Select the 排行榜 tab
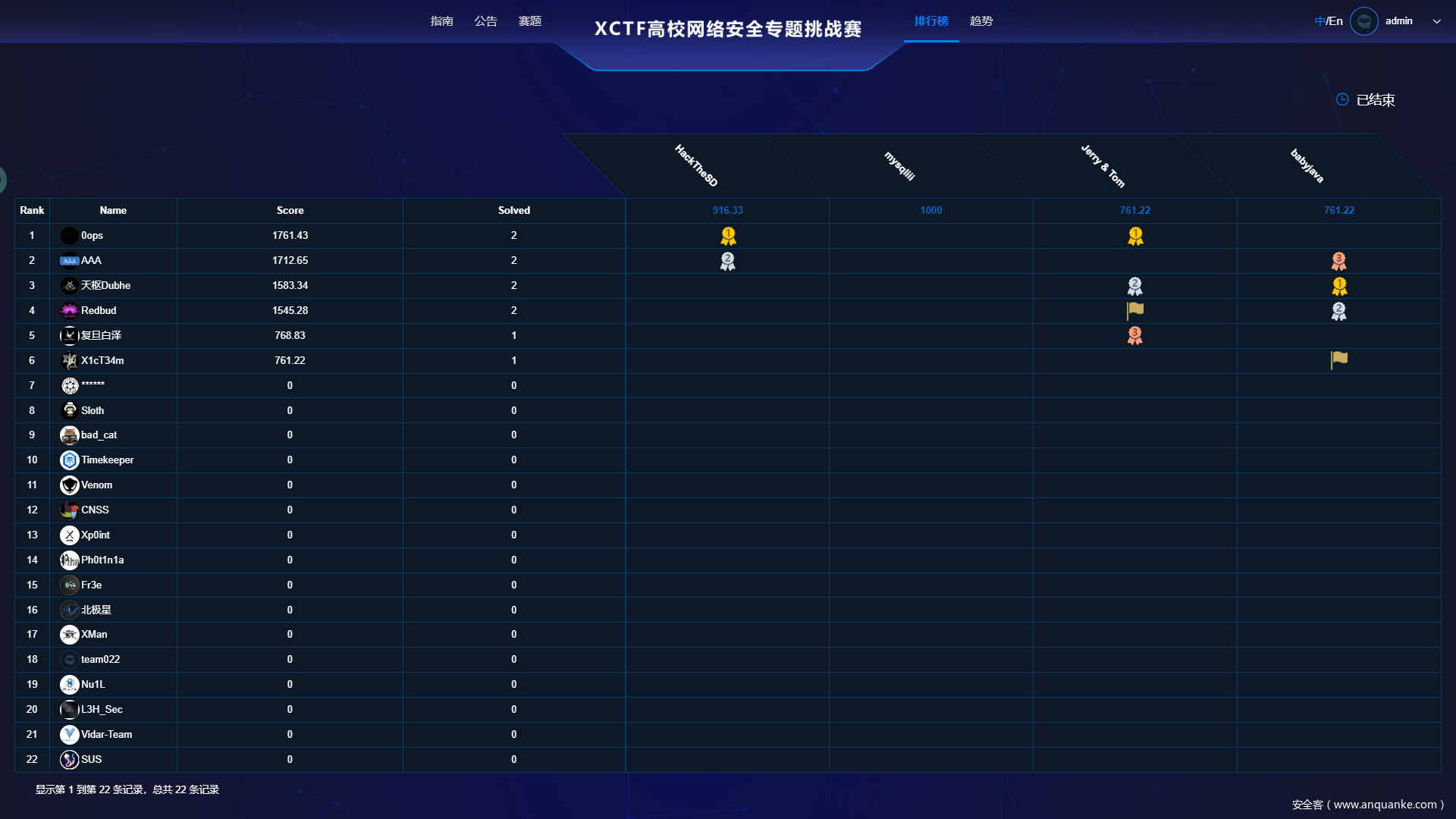The image size is (1456, 819). 931,21
